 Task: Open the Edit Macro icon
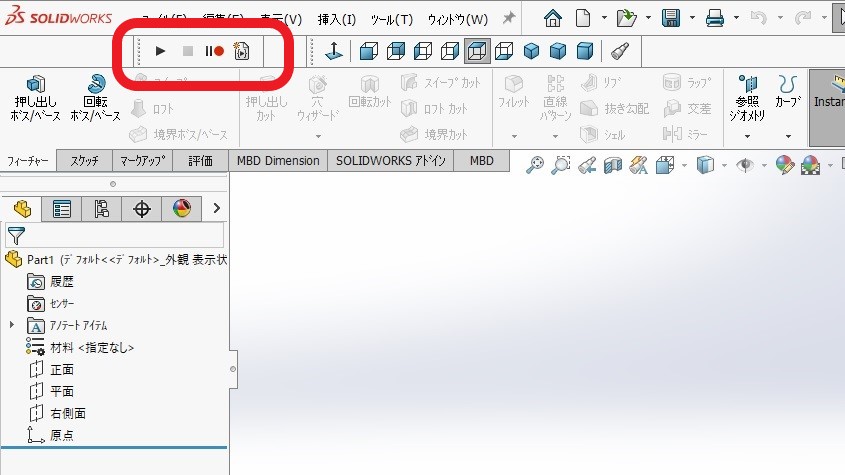click(x=241, y=50)
